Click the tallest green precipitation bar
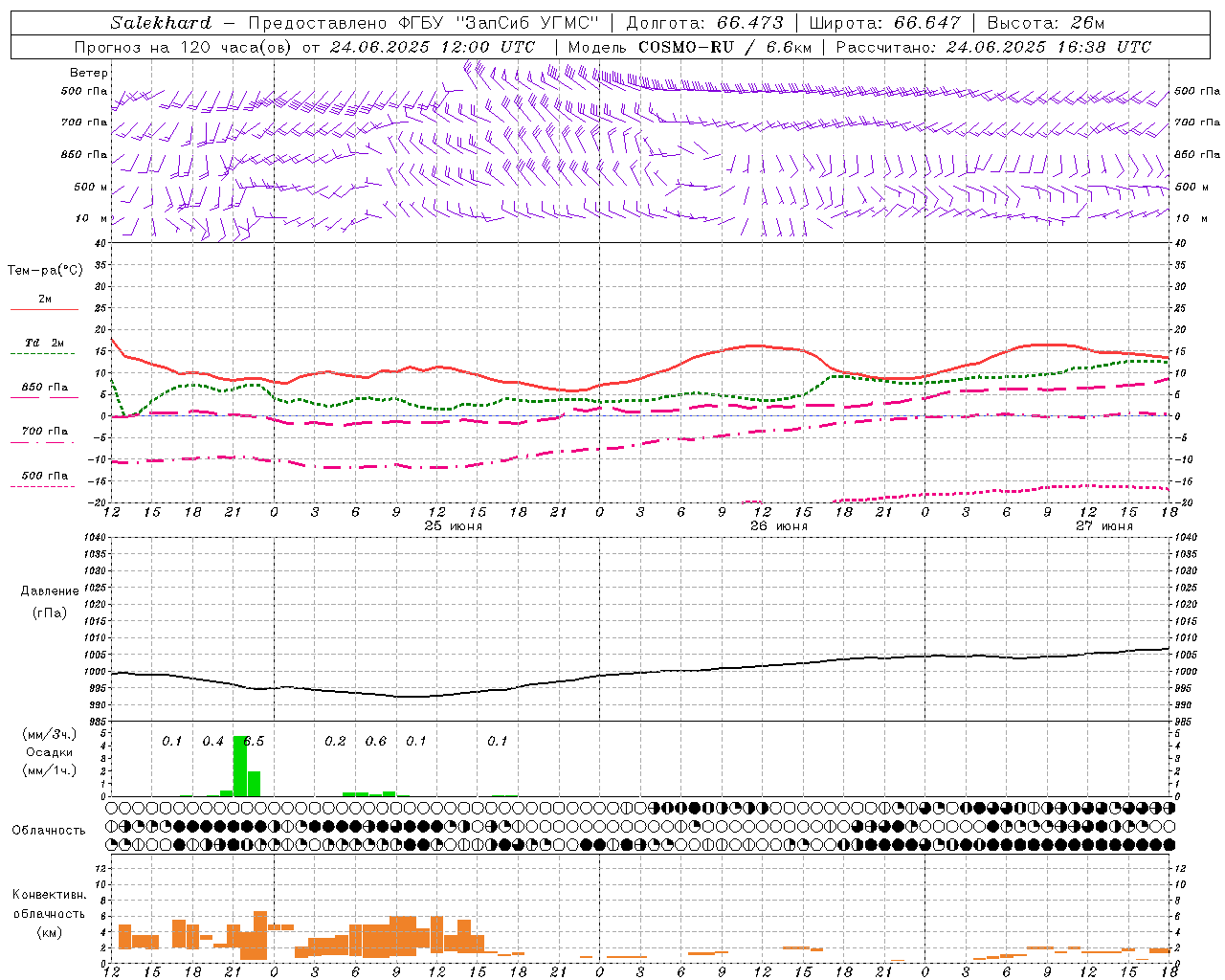 coord(240,766)
